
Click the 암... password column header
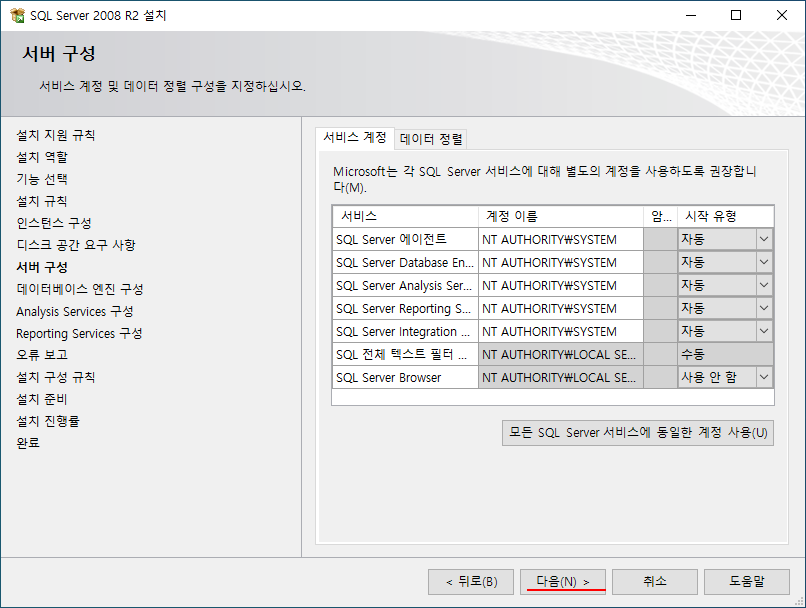[661, 216]
